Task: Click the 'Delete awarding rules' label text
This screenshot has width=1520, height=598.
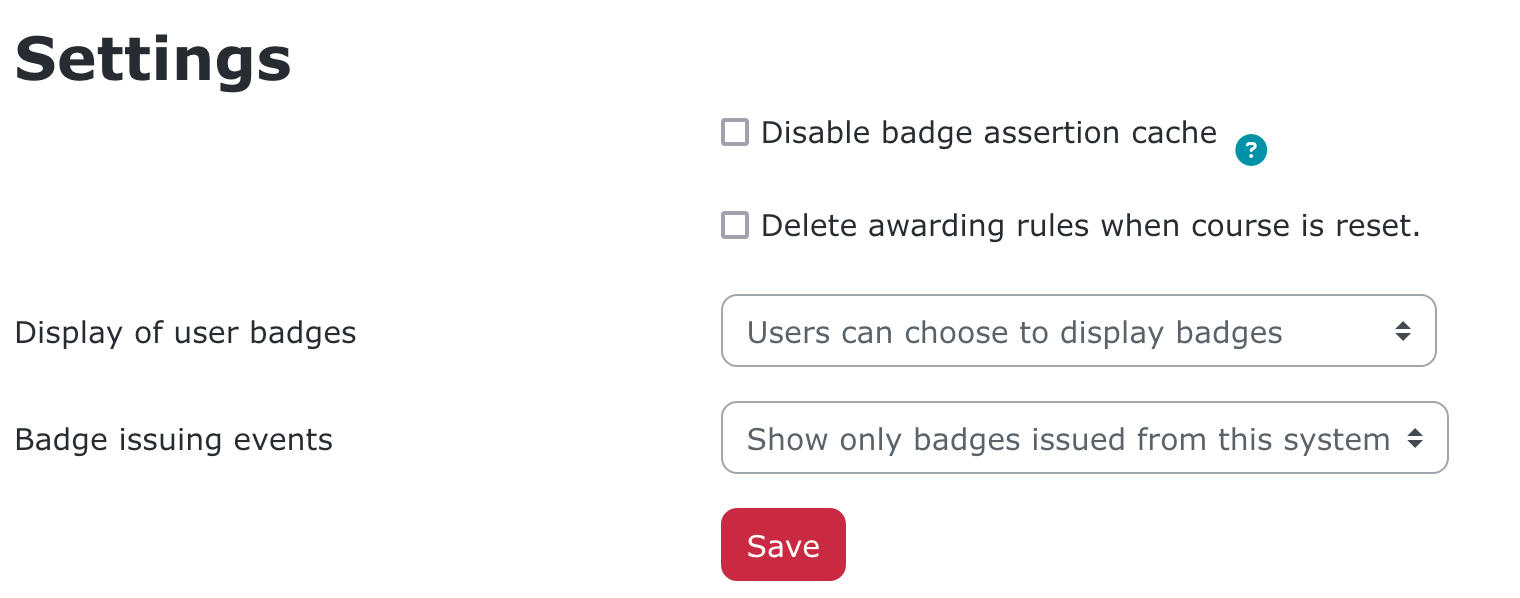Action: click(x=1090, y=225)
